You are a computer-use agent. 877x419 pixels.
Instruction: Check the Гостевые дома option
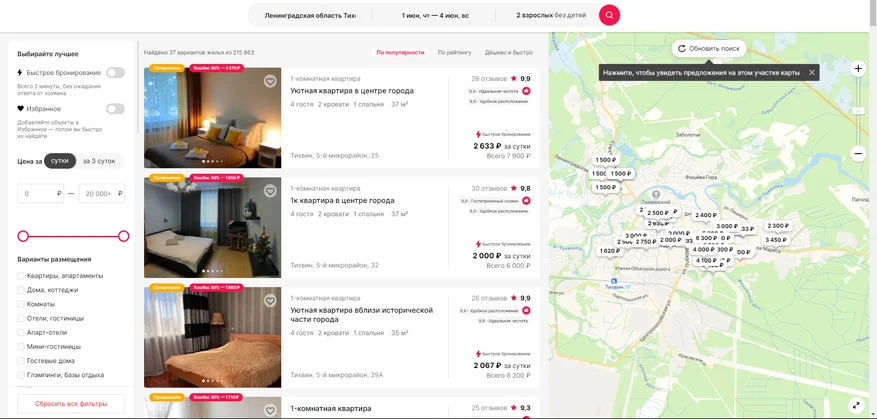21,361
